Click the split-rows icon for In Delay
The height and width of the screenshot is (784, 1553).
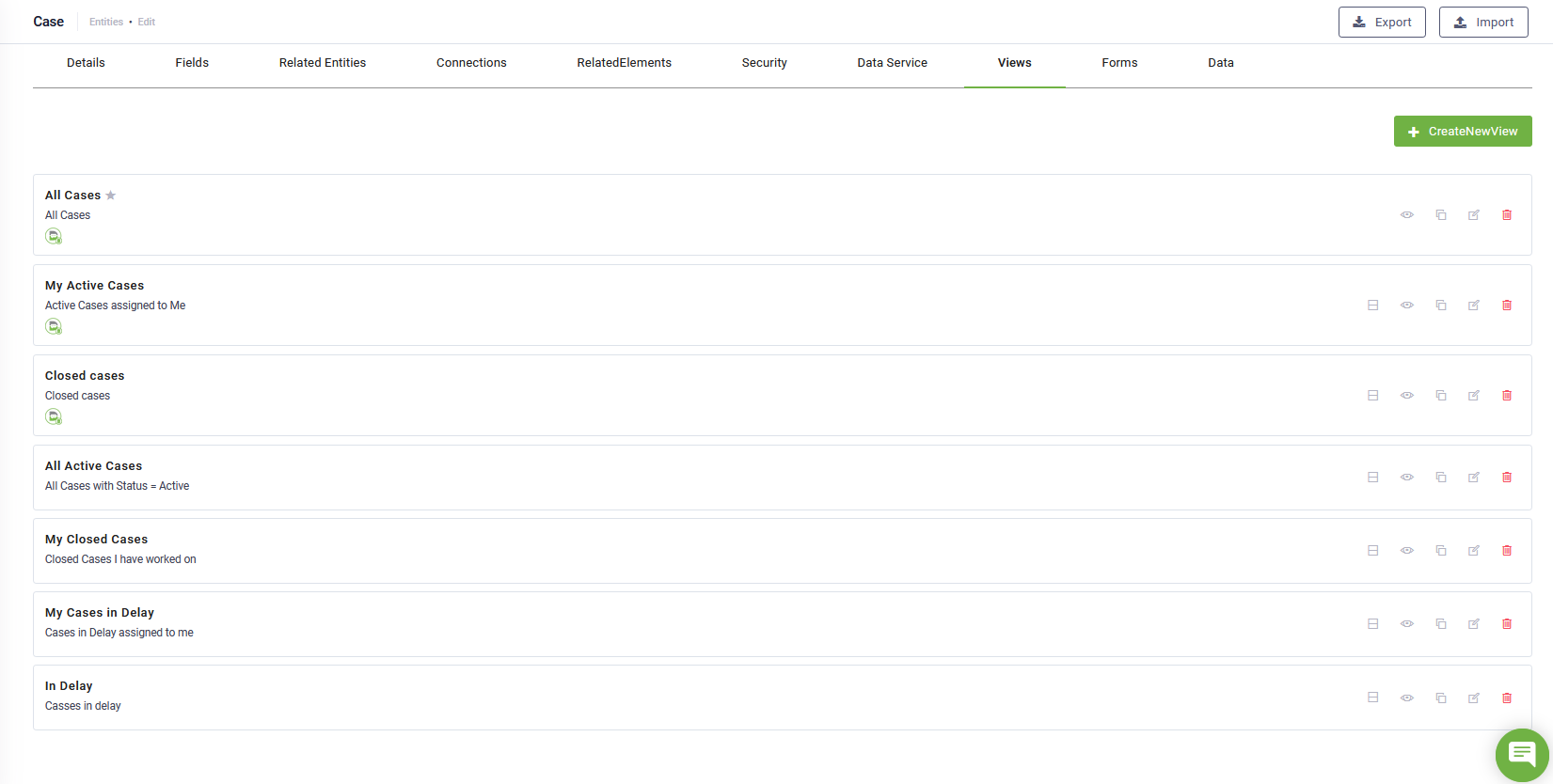pyautogui.click(x=1373, y=698)
